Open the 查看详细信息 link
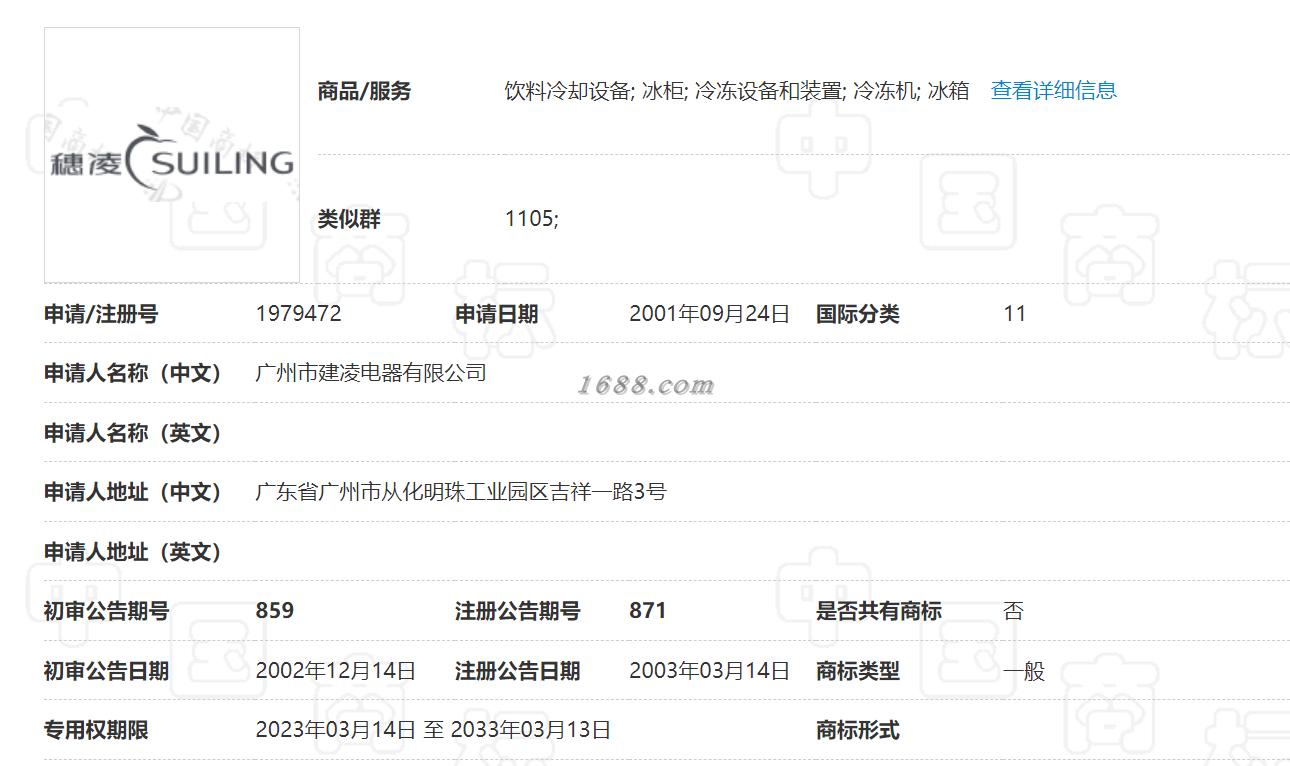1290x766 pixels. click(x=1053, y=90)
